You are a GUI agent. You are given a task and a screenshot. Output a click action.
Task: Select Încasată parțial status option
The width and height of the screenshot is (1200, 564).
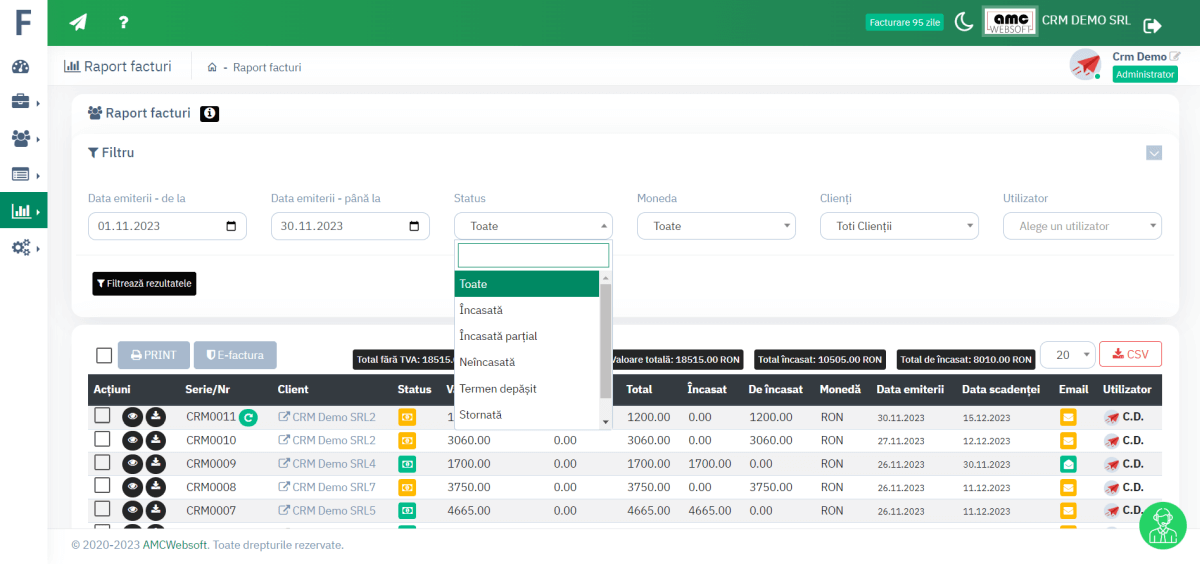pos(498,336)
